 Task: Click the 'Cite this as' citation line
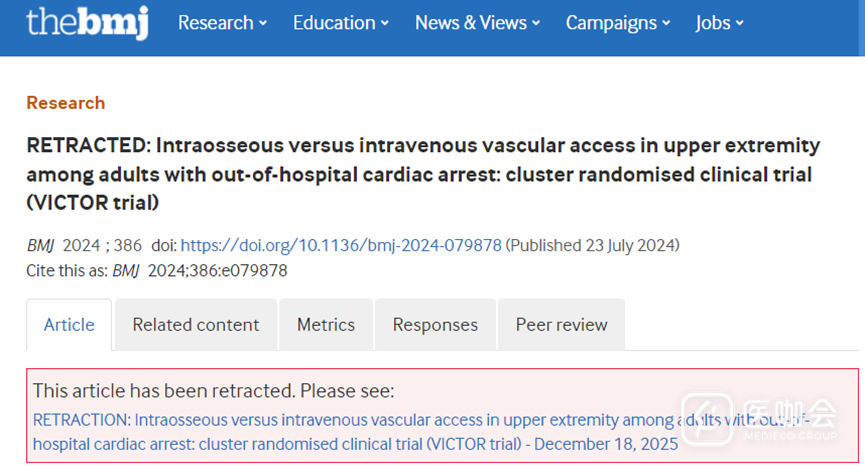pyautogui.click(x=159, y=270)
